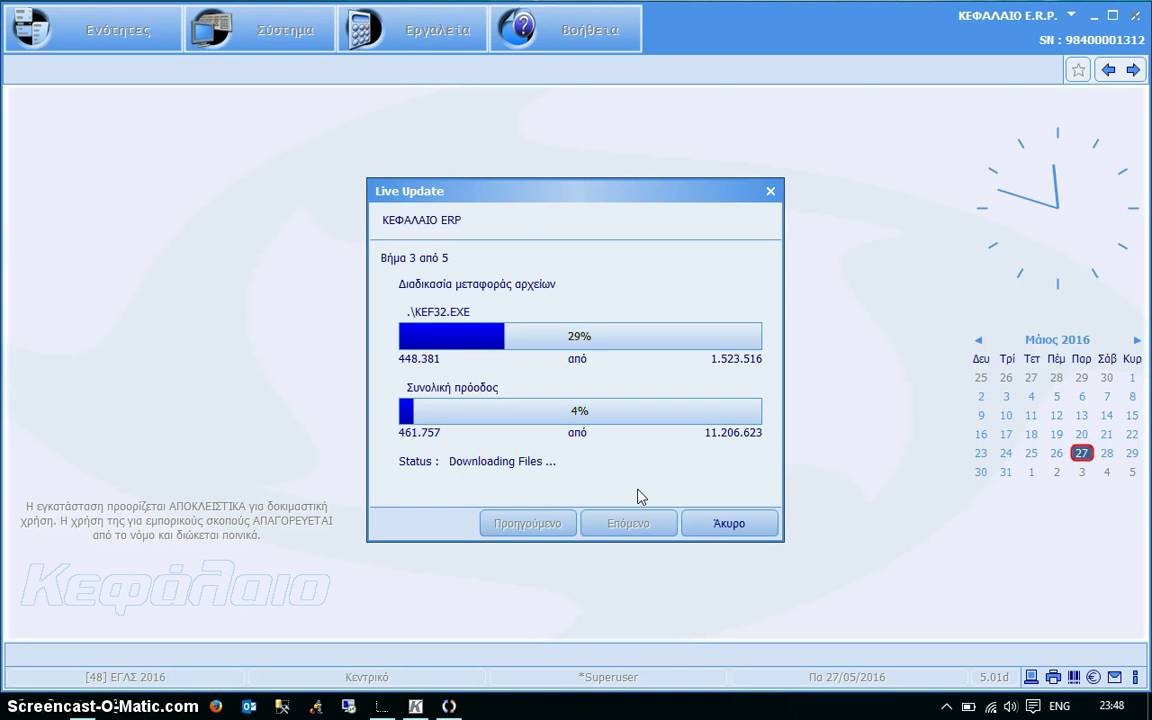Image resolution: width=1152 pixels, height=720 pixels.
Task: Open the Εργαλεία menu
Action: (x=412, y=29)
